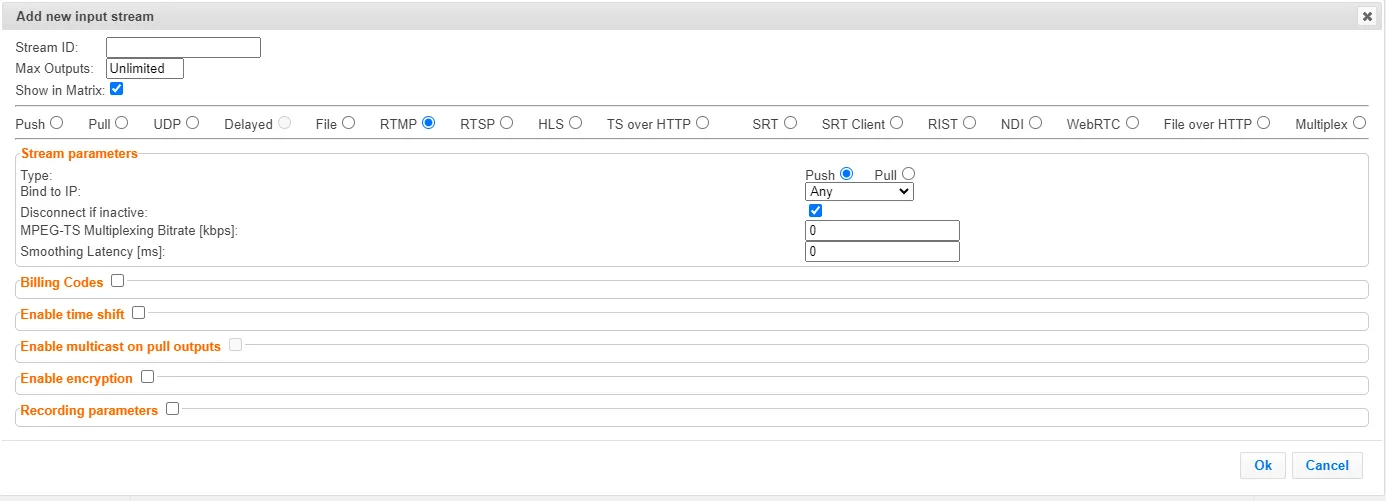
Task: Enable the Billing Codes checkbox
Action: click(117, 281)
